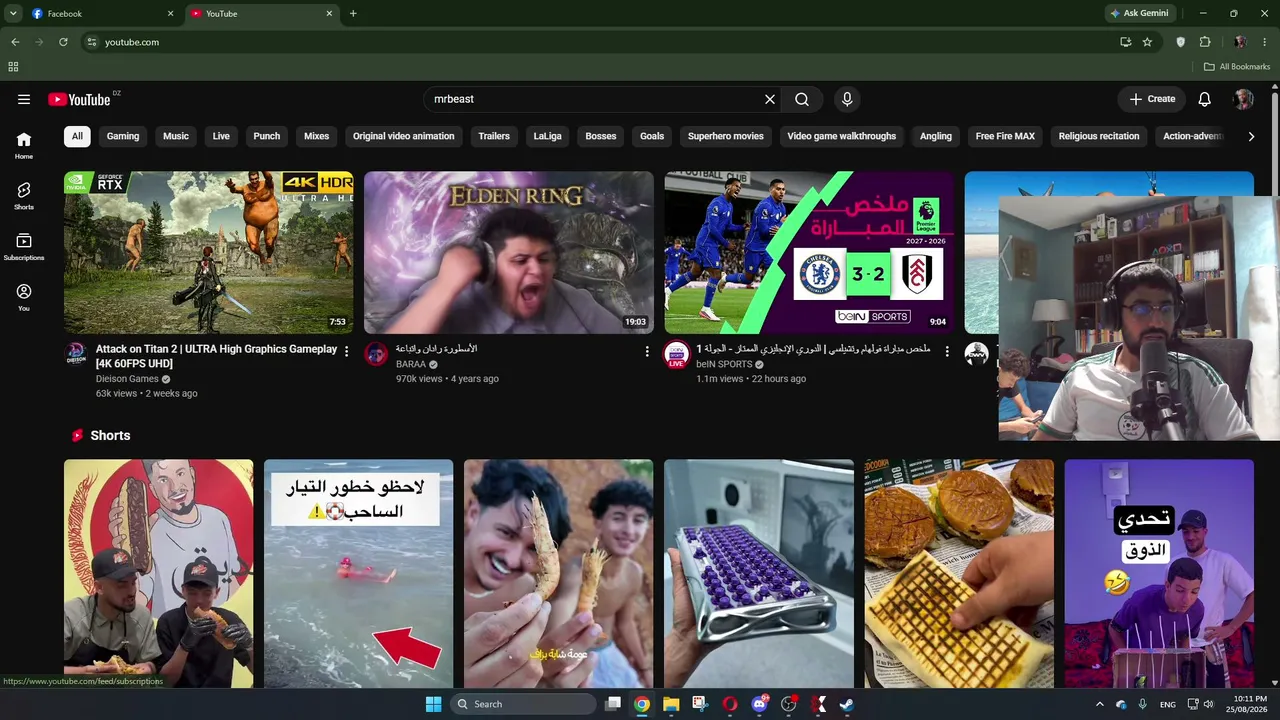
Task: Select the Live filter chip
Action: [x=221, y=136]
